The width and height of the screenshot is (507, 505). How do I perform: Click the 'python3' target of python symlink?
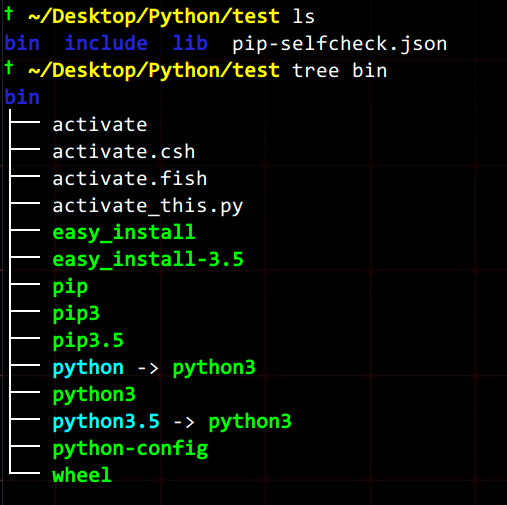point(214,369)
